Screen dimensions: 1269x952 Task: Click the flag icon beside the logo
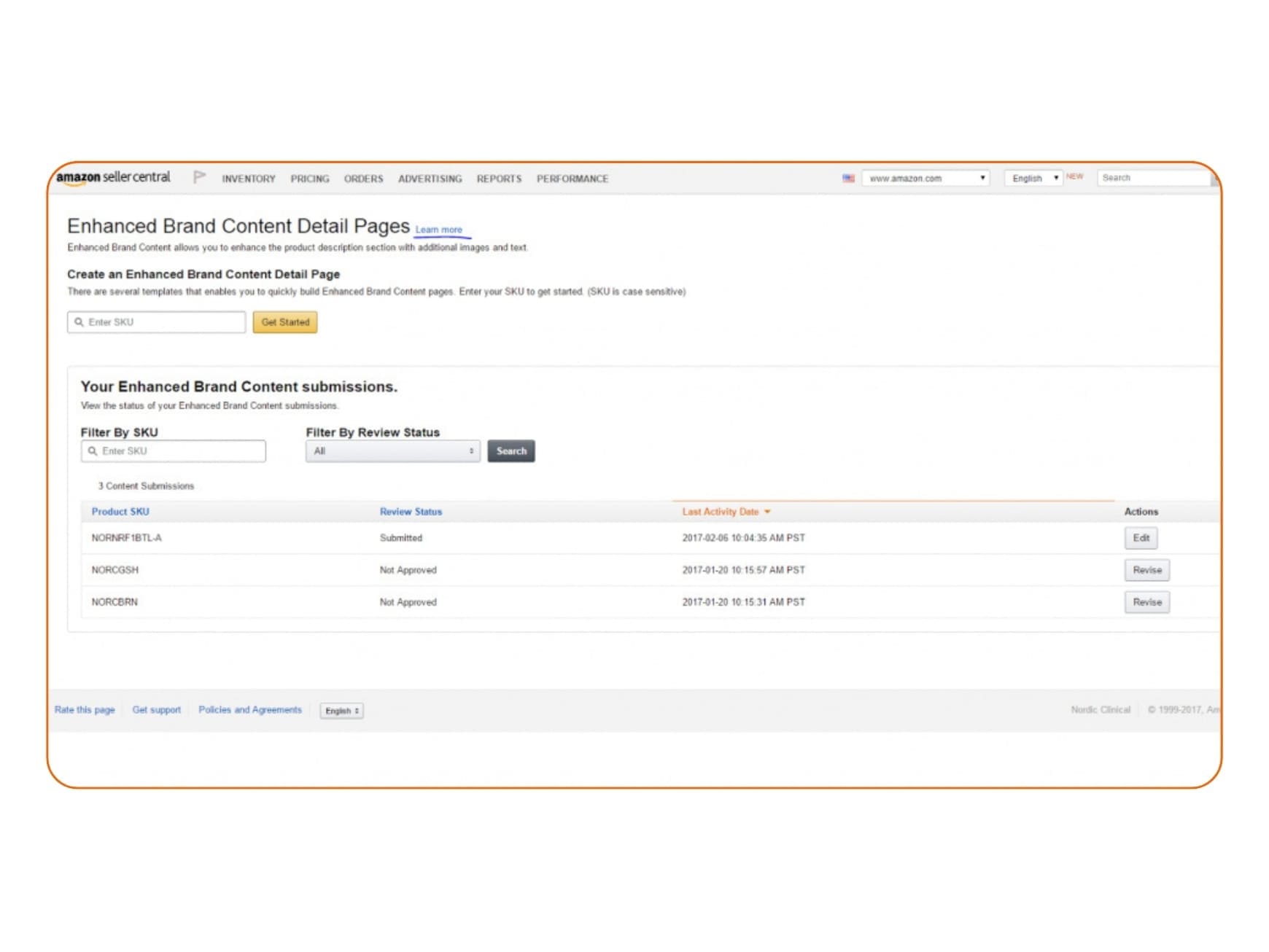[199, 177]
